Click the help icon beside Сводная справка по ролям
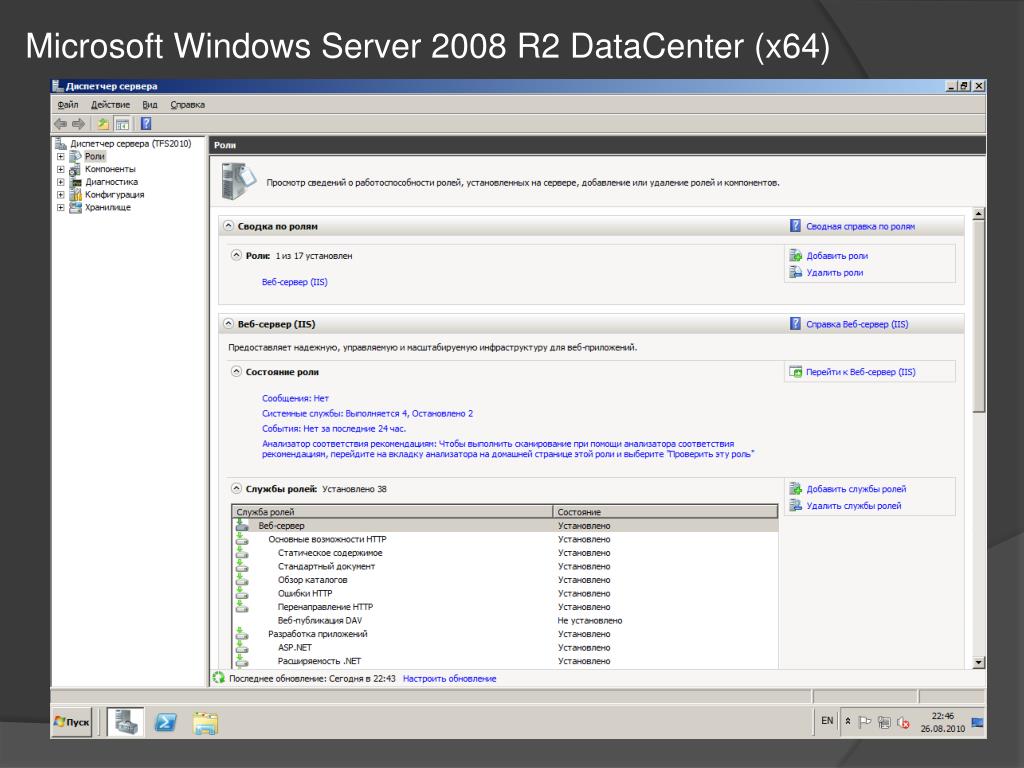 [795, 226]
